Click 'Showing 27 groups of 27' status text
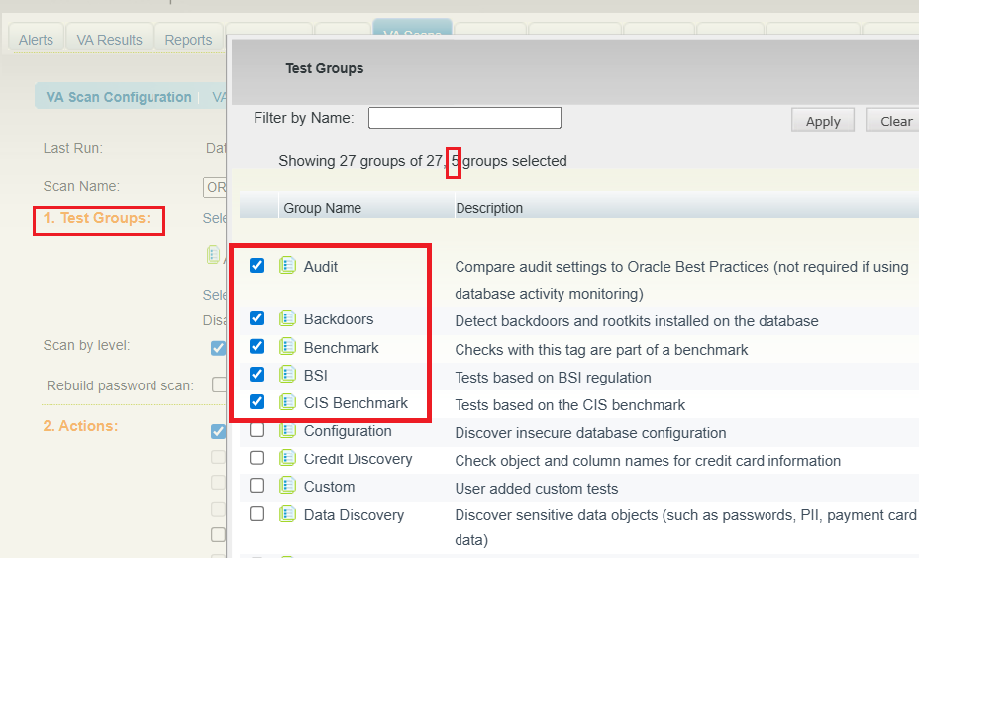The height and width of the screenshot is (727, 1001). tap(360, 161)
